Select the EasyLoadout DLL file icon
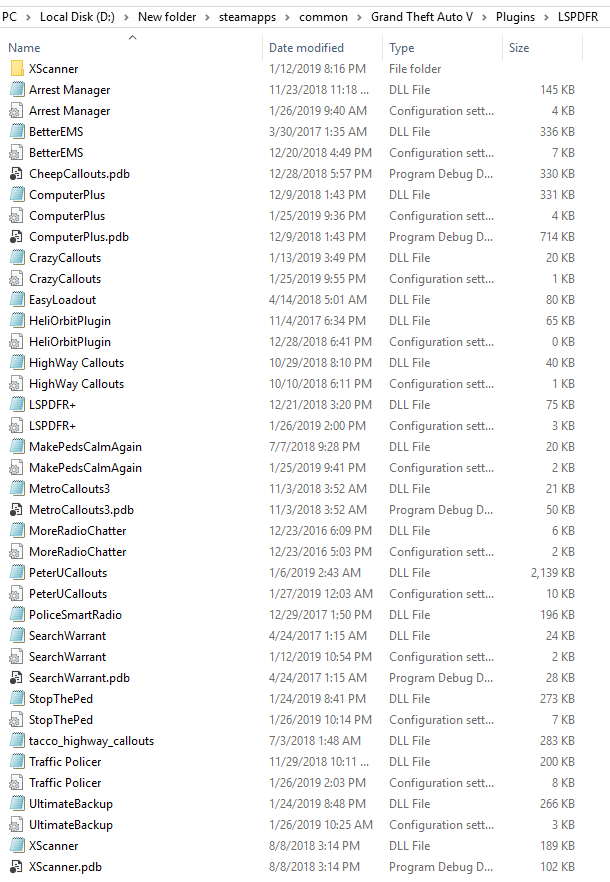Viewport: 610px width, 882px height. [17, 300]
